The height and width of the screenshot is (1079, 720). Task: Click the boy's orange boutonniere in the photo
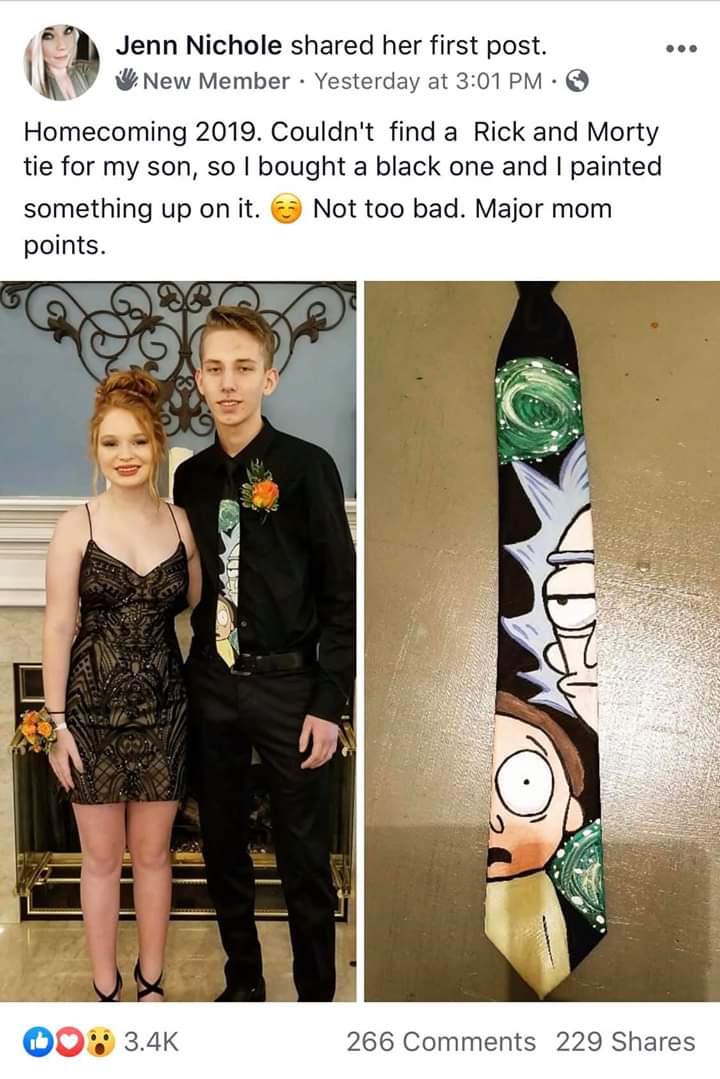pos(260,491)
